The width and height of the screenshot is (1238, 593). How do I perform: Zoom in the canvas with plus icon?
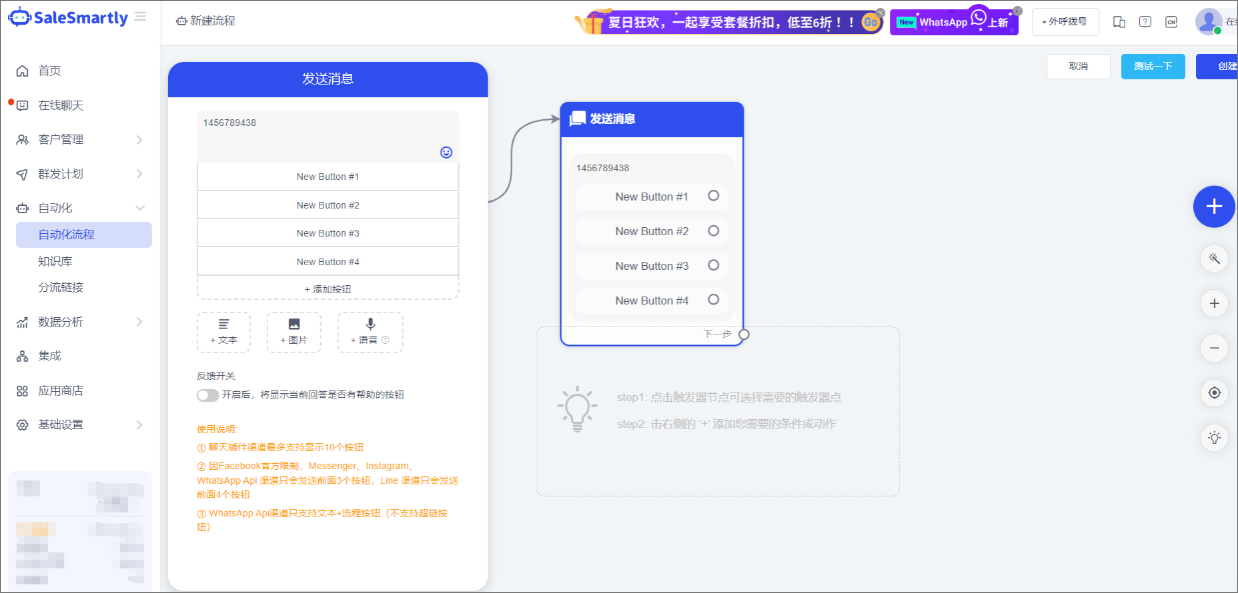1214,303
